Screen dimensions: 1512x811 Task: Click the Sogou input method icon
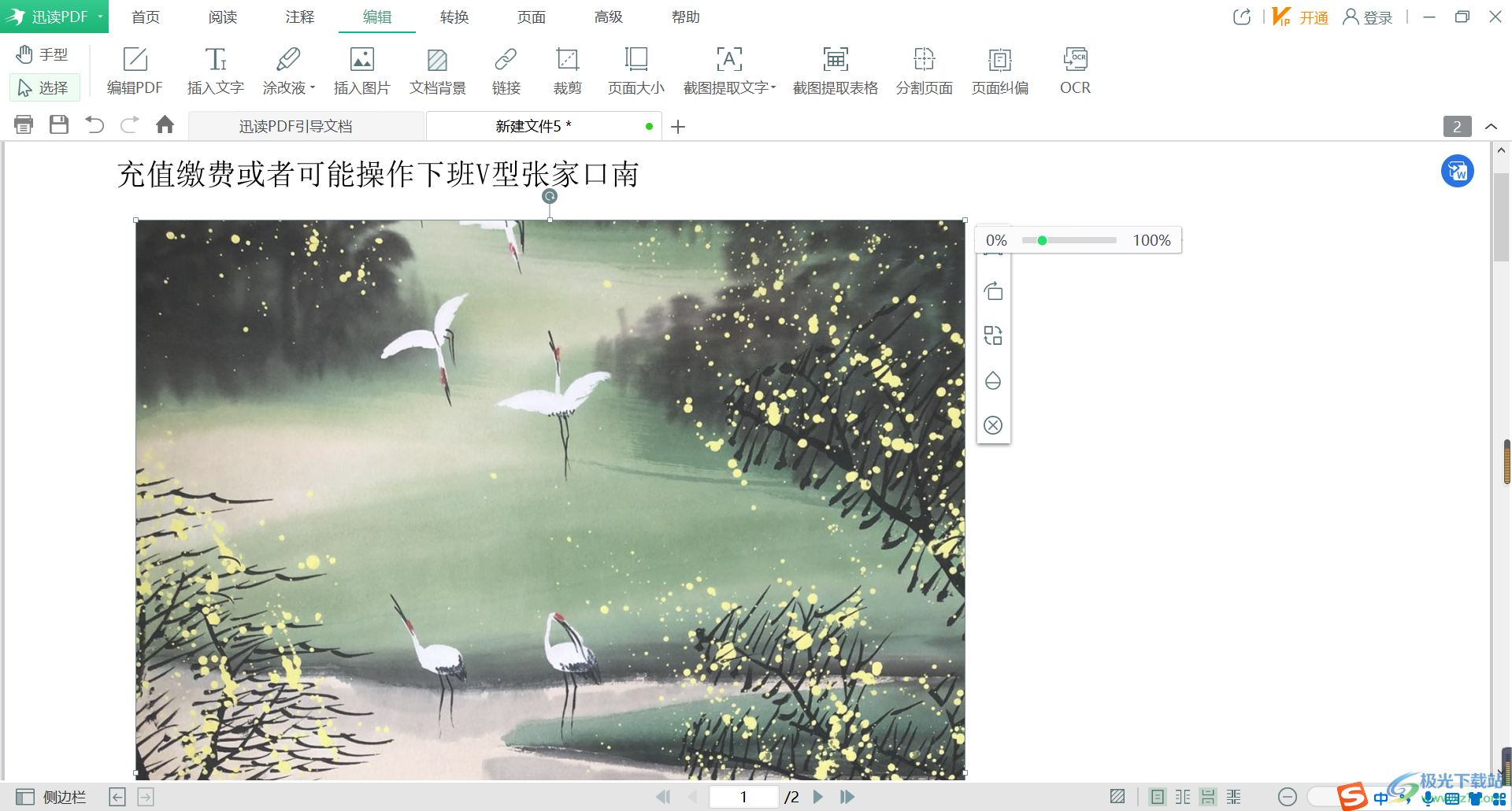click(1352, 797)
